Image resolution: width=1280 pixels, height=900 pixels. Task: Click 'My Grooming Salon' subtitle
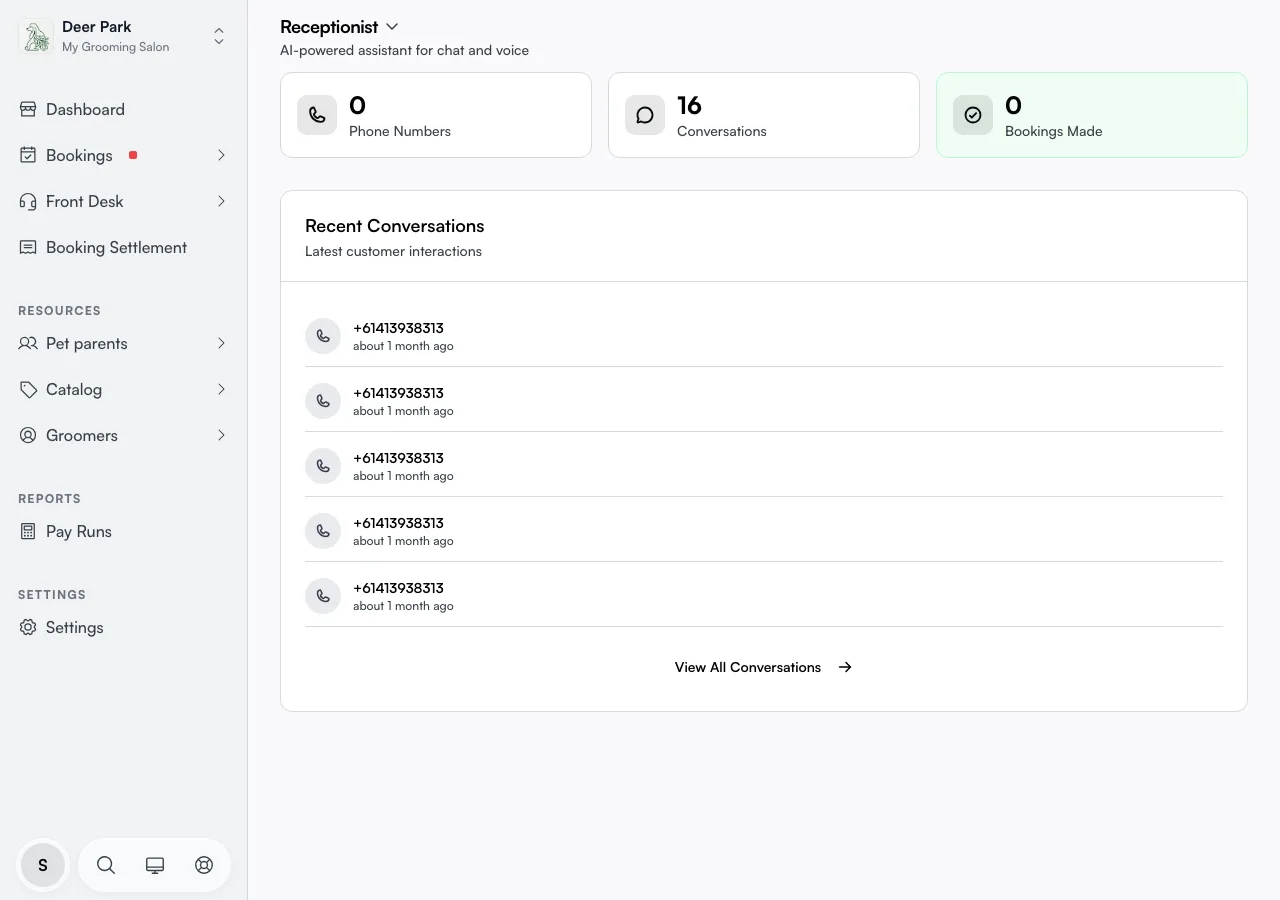click(x=116, y=47)
